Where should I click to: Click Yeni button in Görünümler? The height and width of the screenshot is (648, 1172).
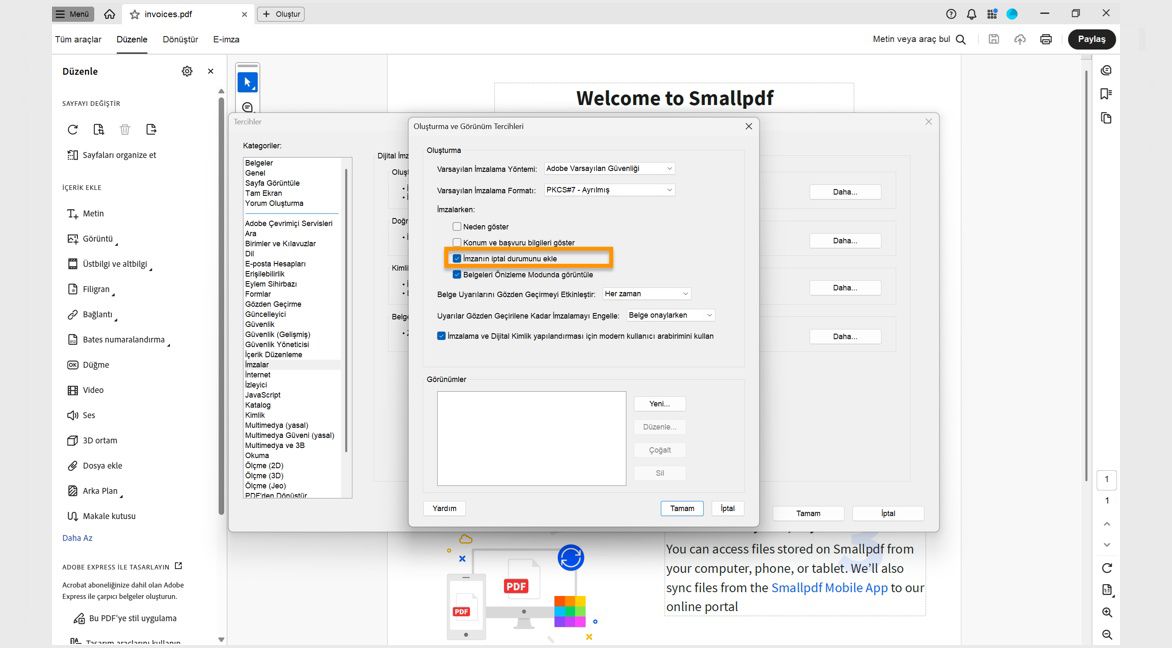tap(659, 404)
